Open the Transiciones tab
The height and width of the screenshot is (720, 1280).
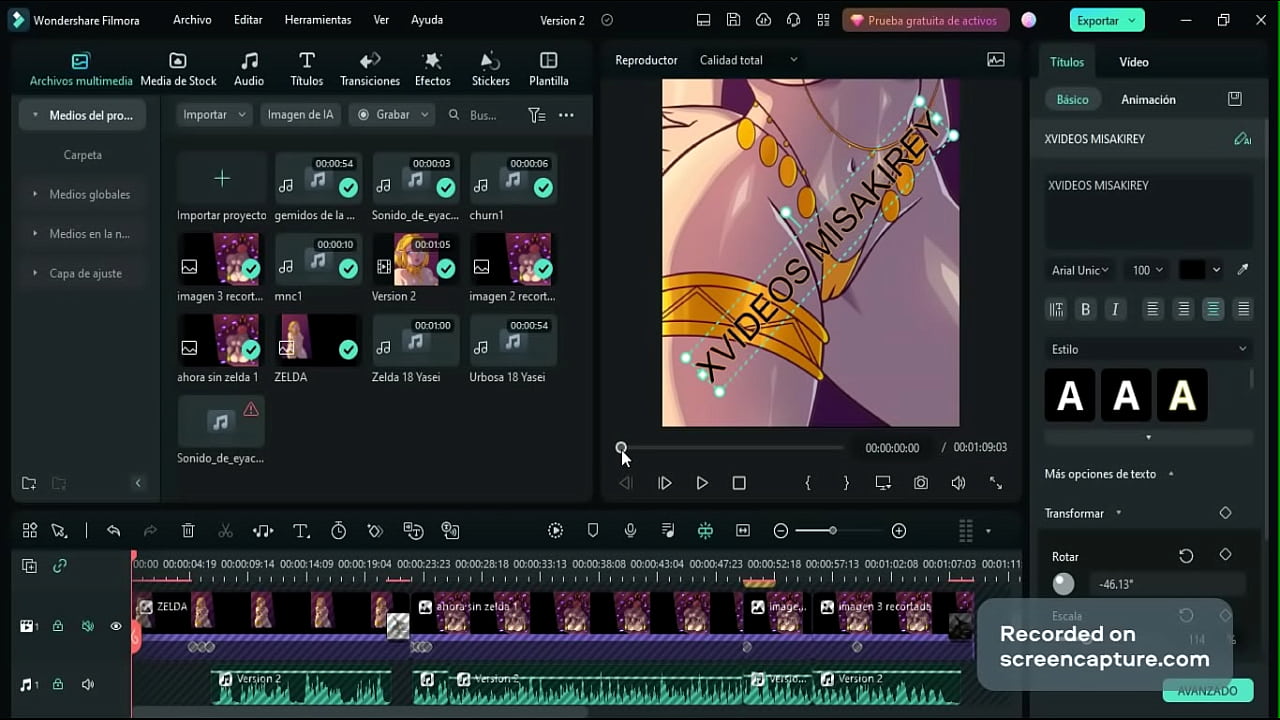point(370,69)
